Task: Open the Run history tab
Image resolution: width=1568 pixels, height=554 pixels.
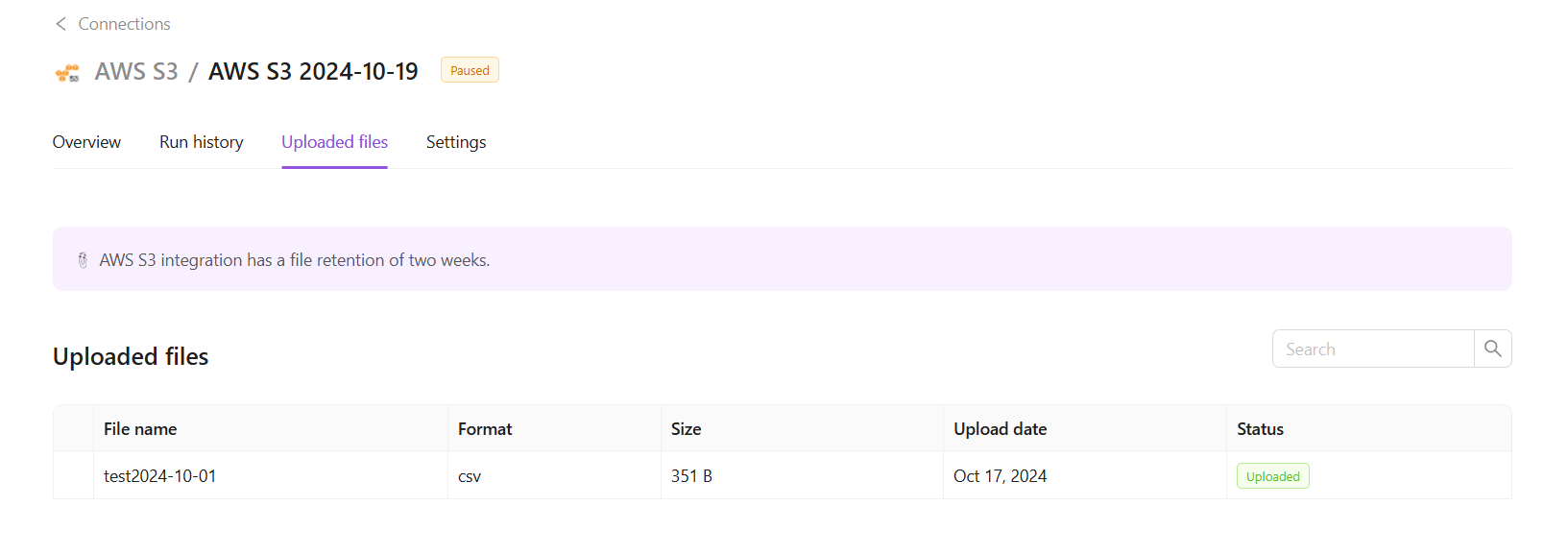Action: 202,142
